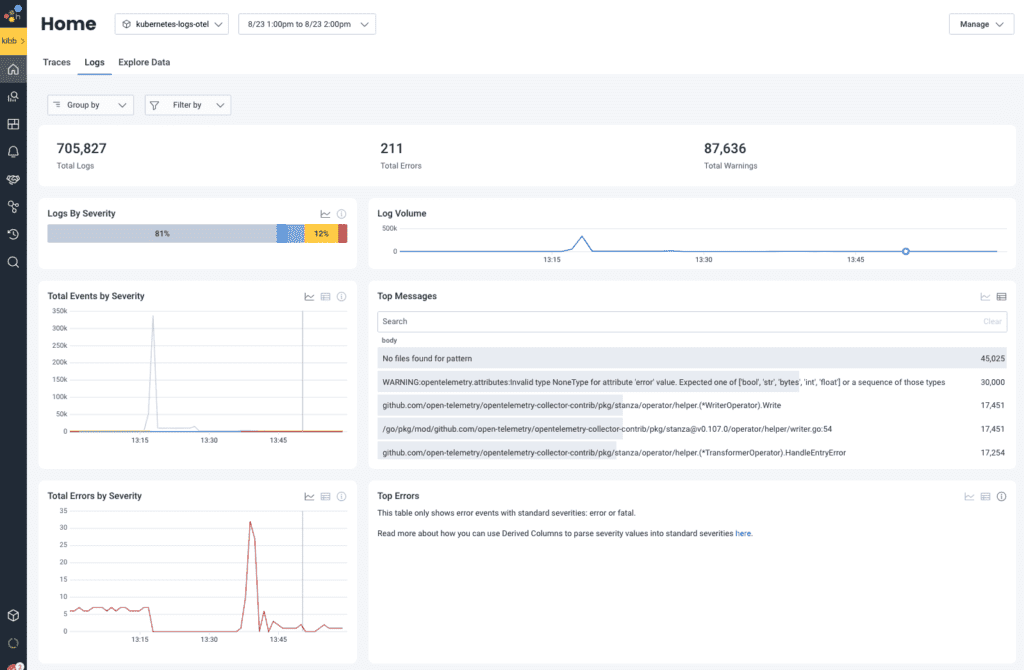
Task: Open the info tooltip on Logs By Severity
Action: click(x=340, y=213)
